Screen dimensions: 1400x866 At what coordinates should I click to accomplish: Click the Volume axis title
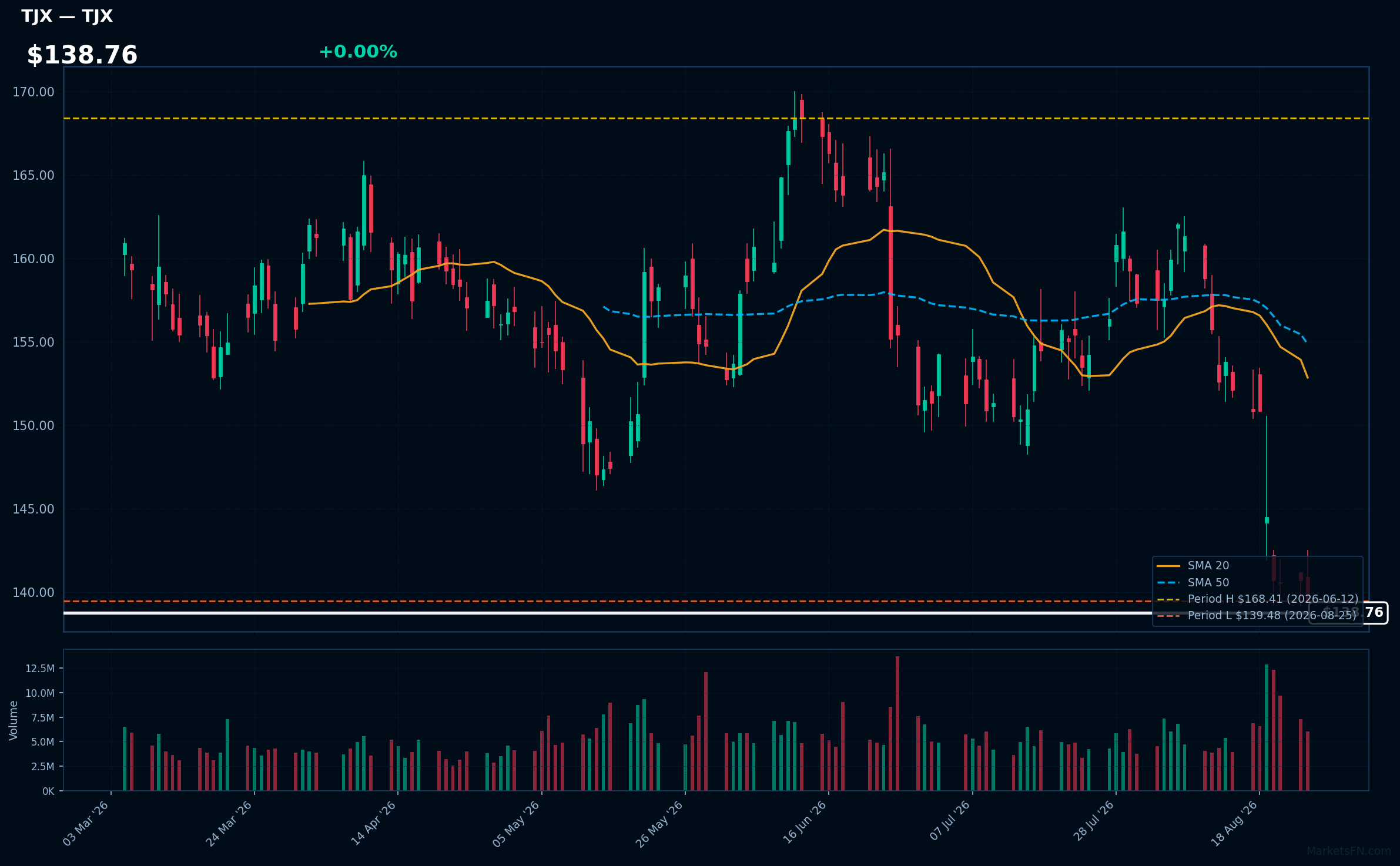click(x=13, y=720)
